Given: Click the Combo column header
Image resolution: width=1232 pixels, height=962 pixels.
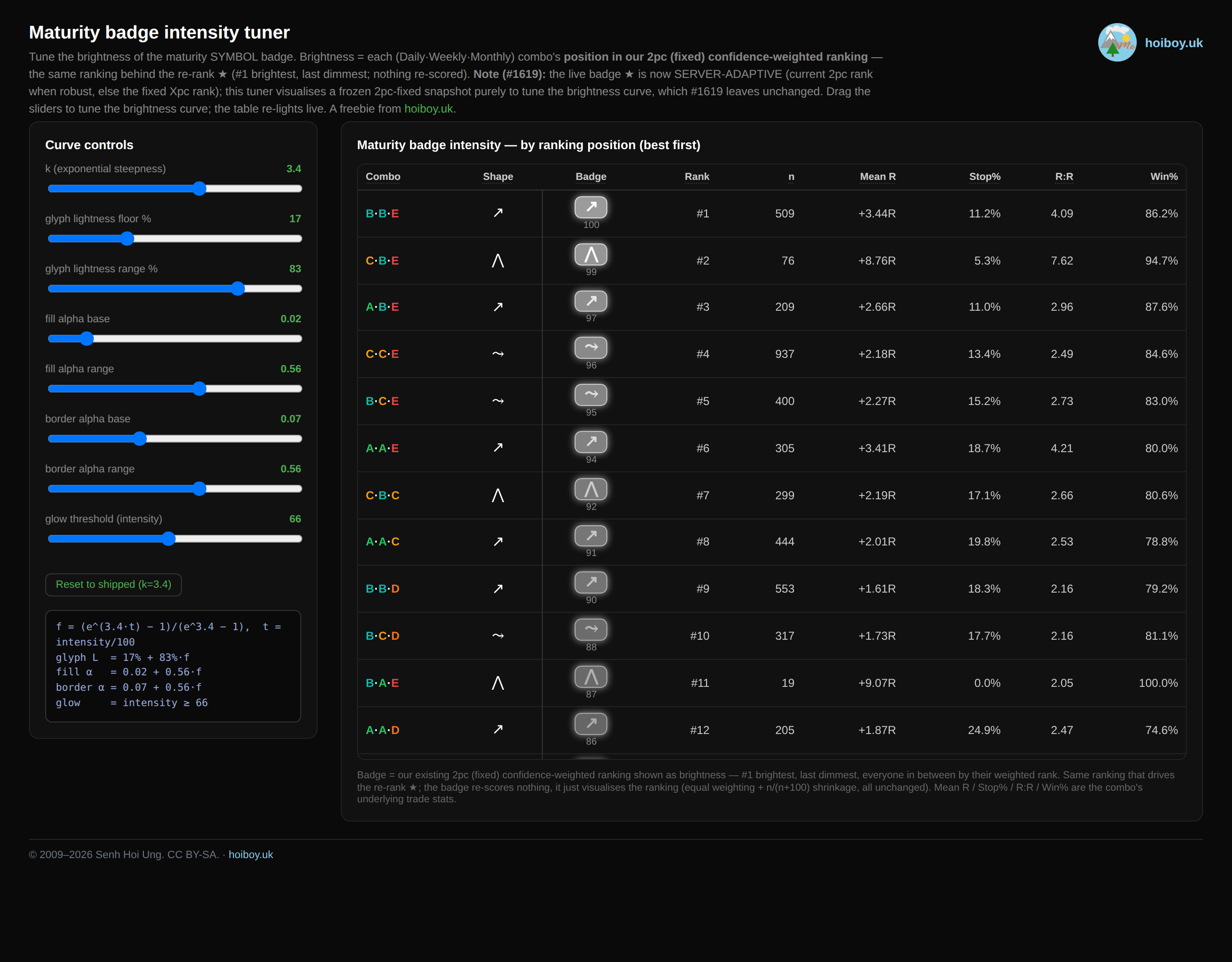Looking at the screenshot, I should coord(383,177).
